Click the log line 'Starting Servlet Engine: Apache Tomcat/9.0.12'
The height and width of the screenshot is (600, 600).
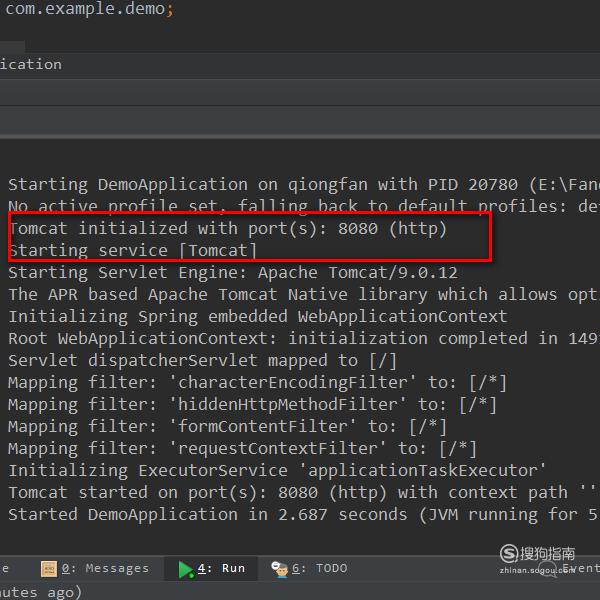coord(233,273)
